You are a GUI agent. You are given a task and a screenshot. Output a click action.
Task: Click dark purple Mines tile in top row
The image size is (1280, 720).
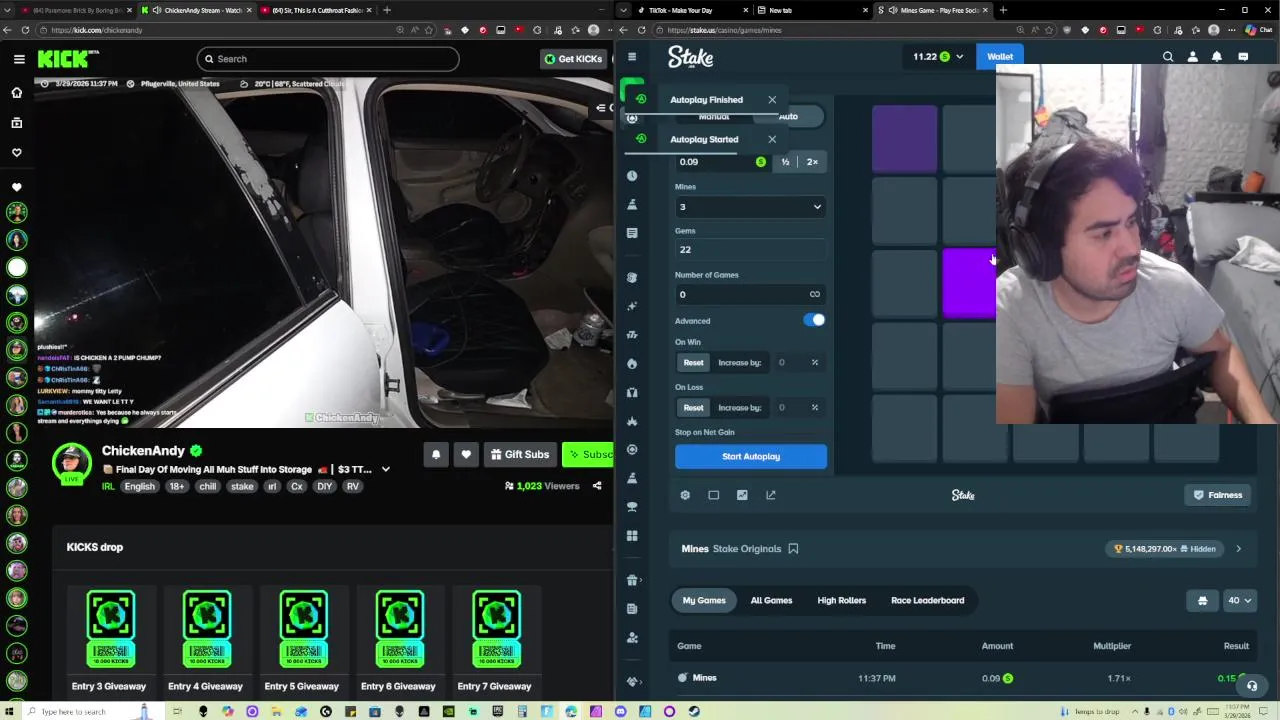pos(904,140)
